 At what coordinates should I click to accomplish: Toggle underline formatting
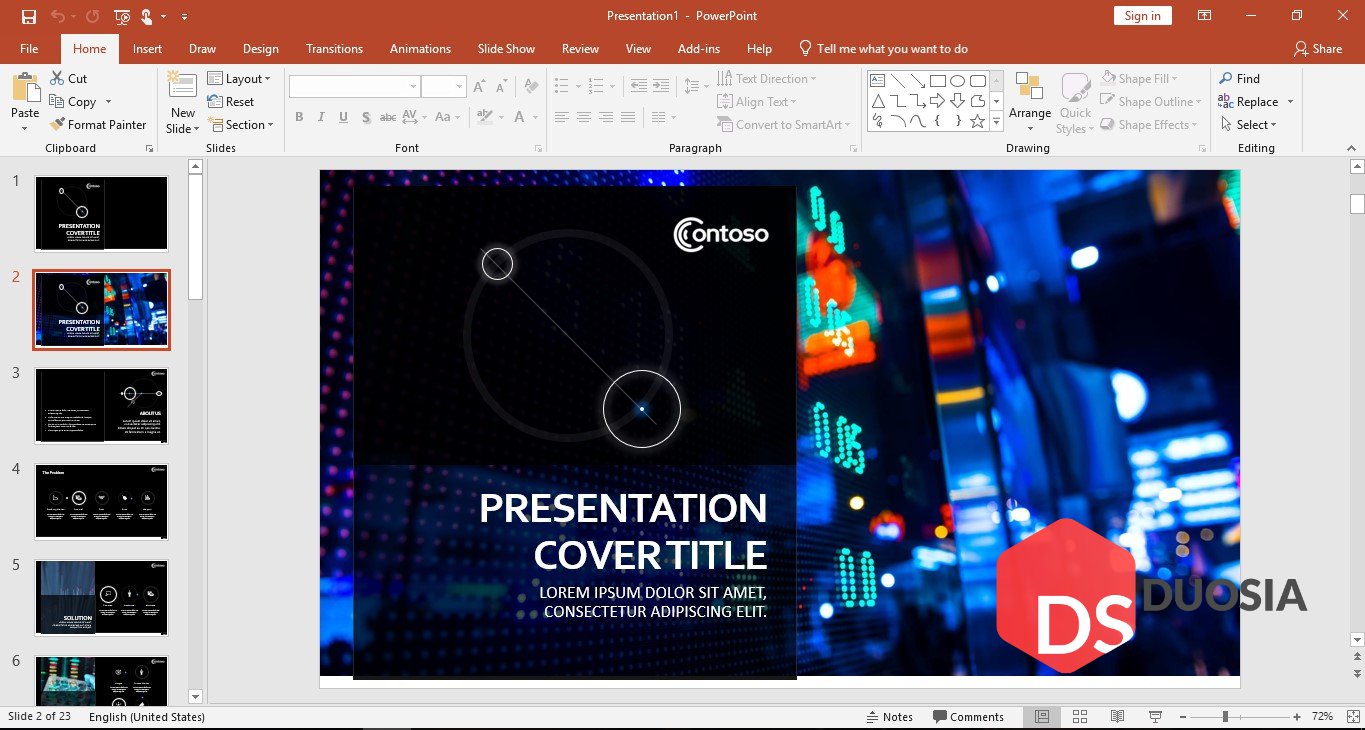(343, 117)
